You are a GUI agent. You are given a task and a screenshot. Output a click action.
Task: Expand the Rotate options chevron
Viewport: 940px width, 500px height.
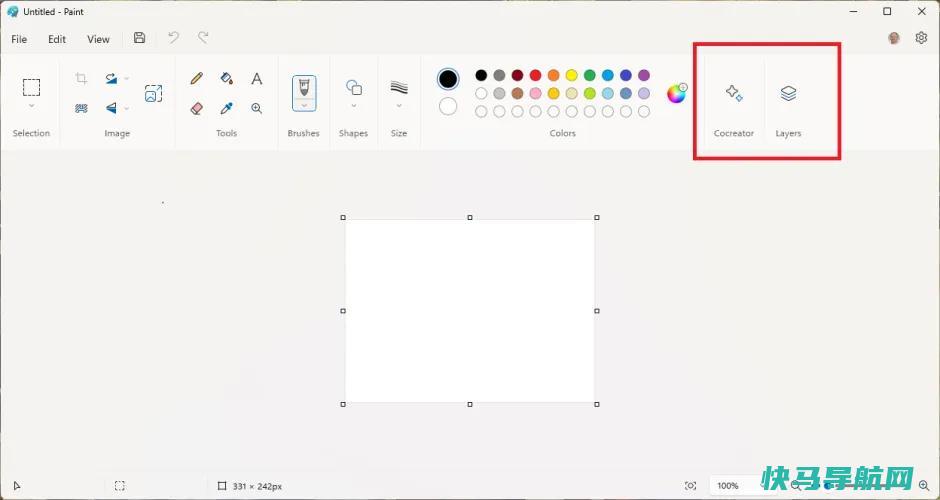(x=126, y=79)
